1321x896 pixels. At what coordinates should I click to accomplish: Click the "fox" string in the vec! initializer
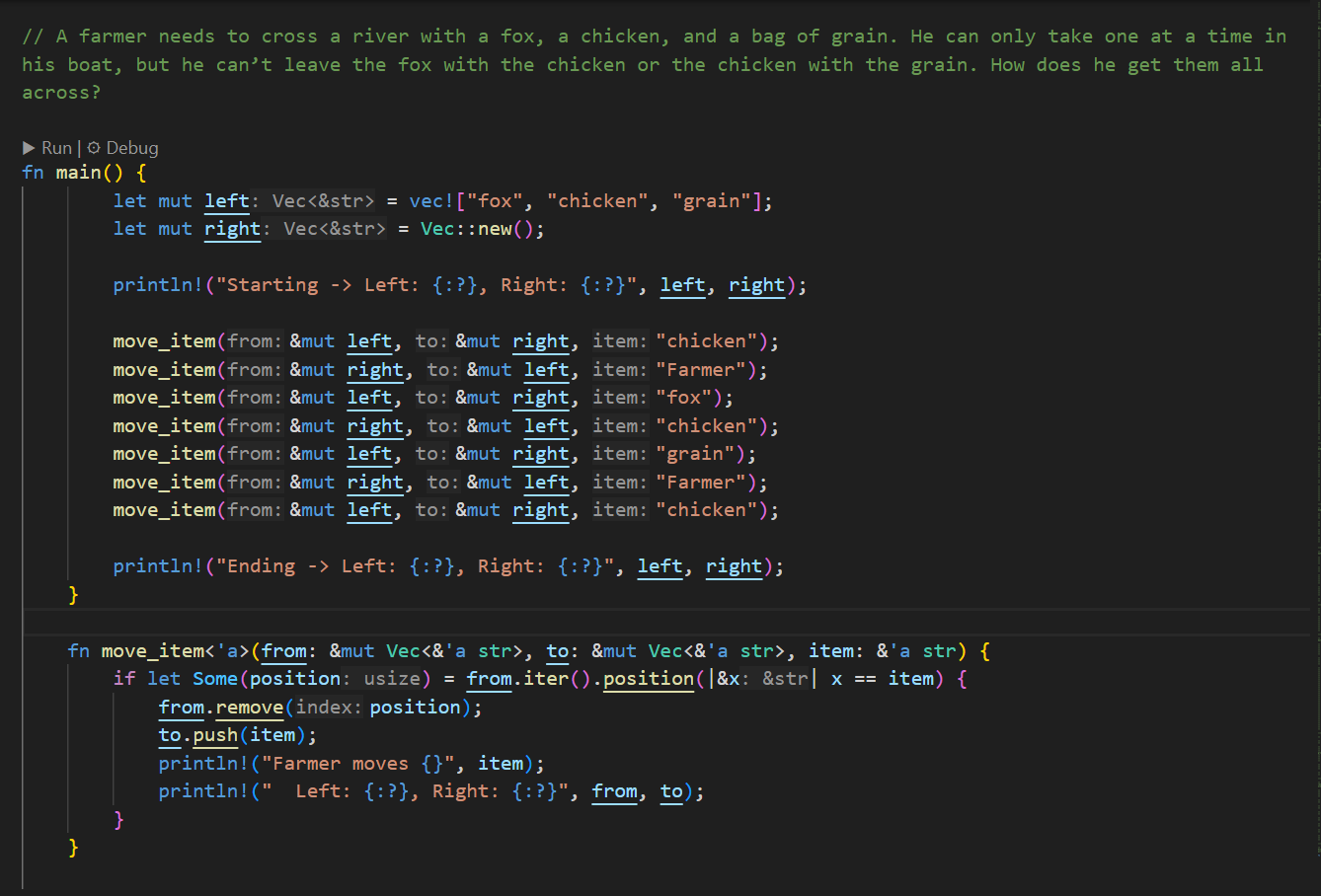pos(495,201)
